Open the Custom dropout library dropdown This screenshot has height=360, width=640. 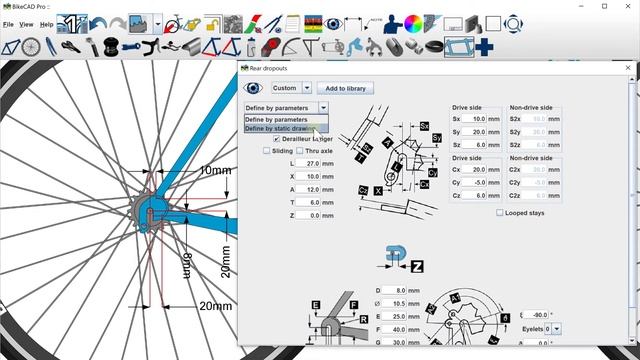307,88
